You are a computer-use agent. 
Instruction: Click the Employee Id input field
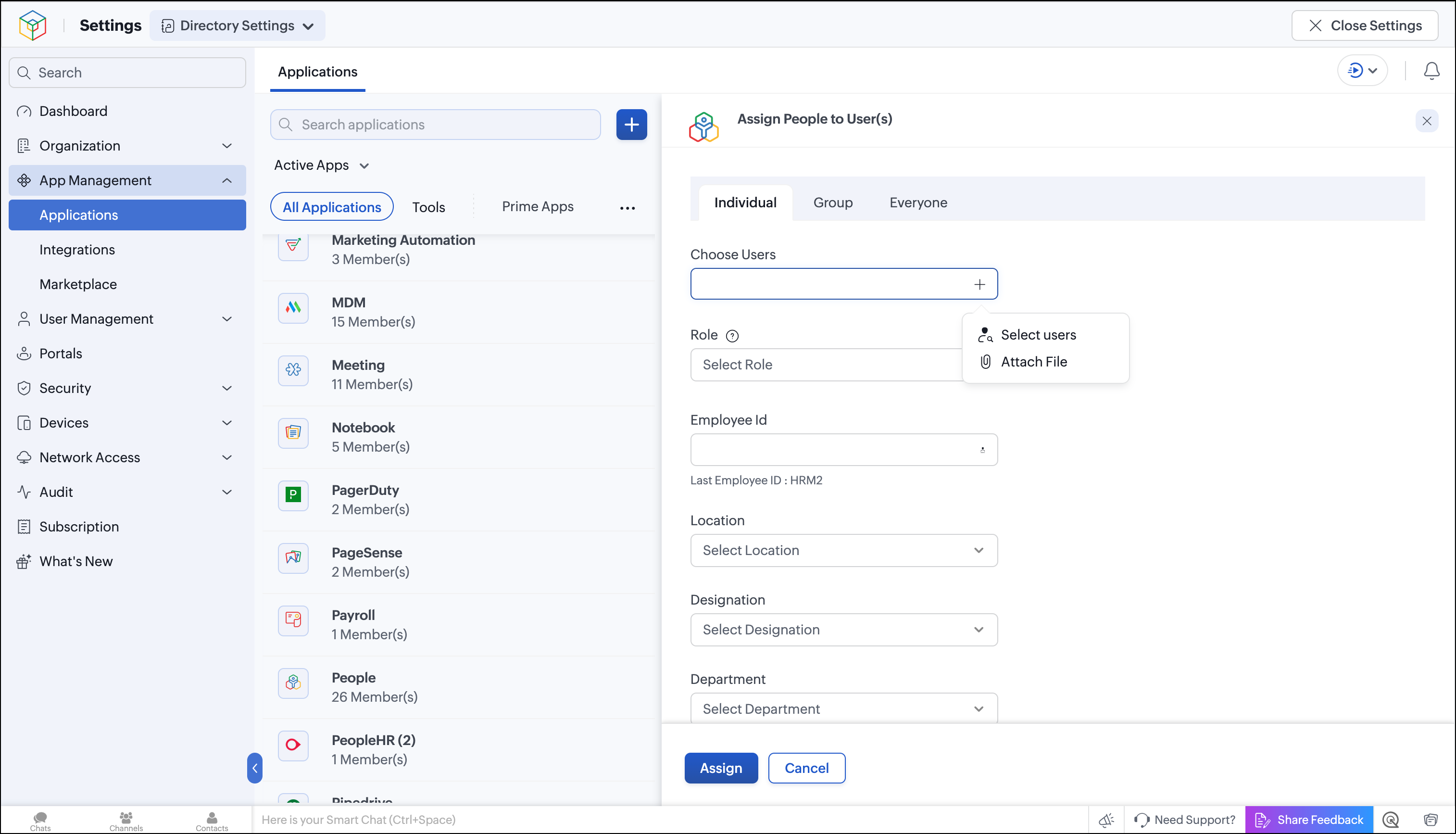coord(843,450)
